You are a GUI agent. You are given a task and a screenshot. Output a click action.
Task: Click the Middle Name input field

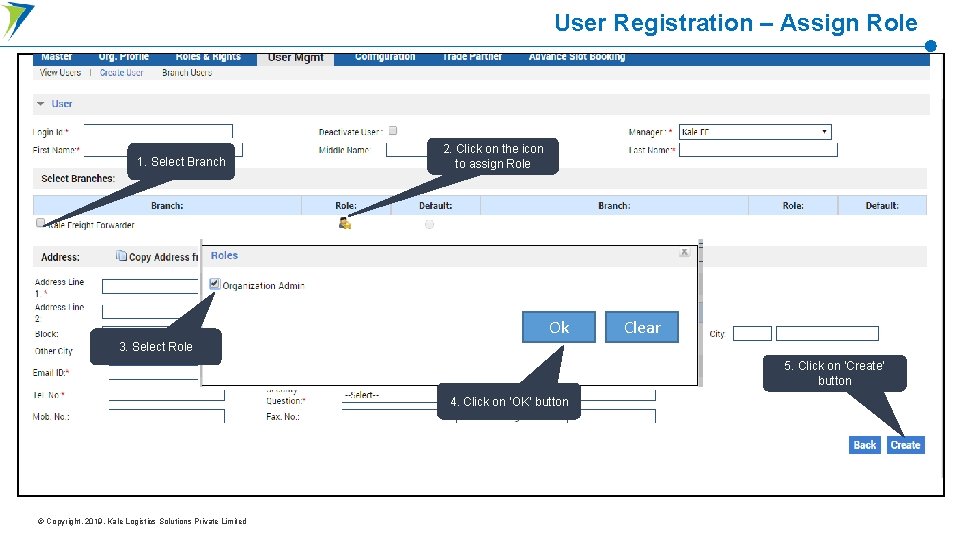[407, 150]
